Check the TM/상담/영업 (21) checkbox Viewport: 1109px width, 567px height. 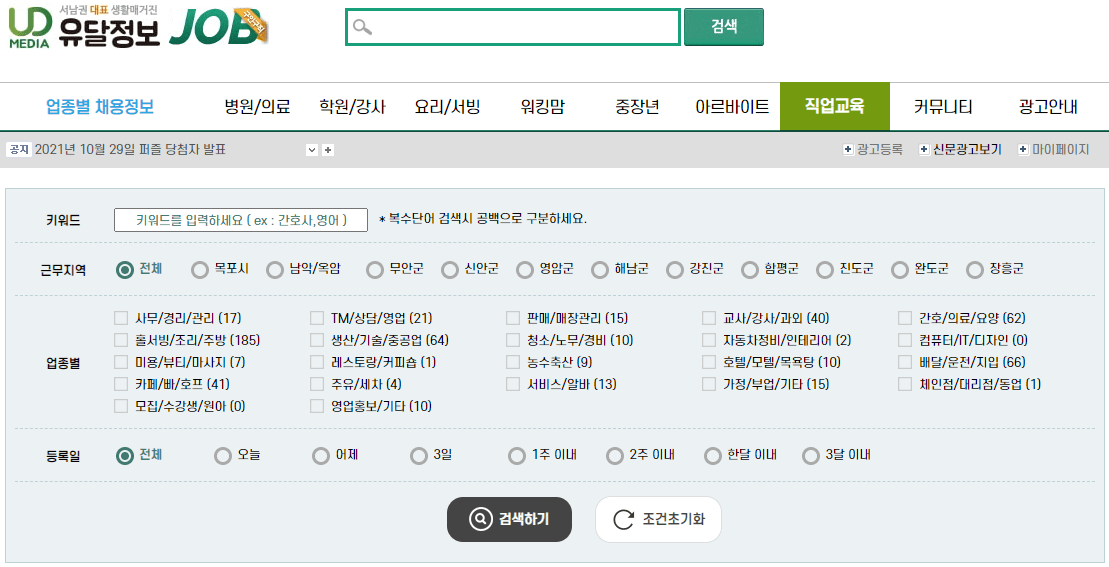coord(317,318)
